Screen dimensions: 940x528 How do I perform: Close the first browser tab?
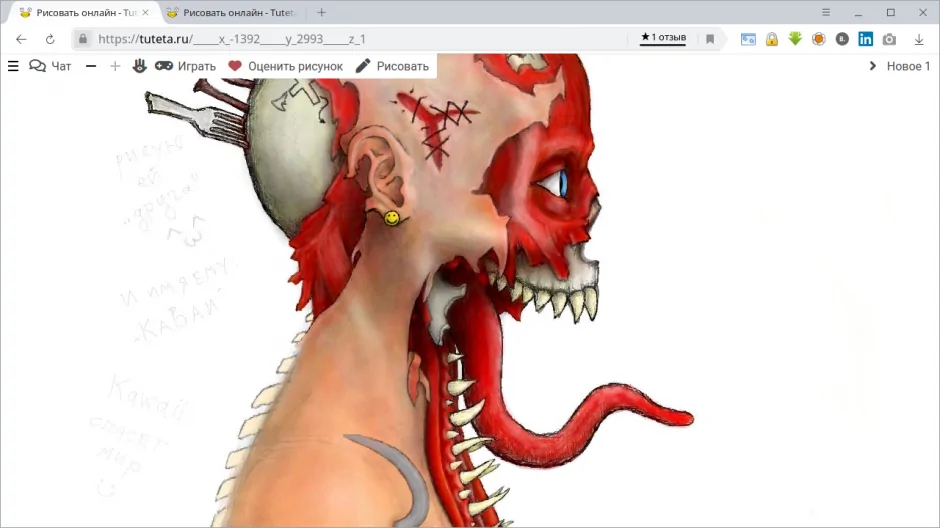[x=146, y=13]
